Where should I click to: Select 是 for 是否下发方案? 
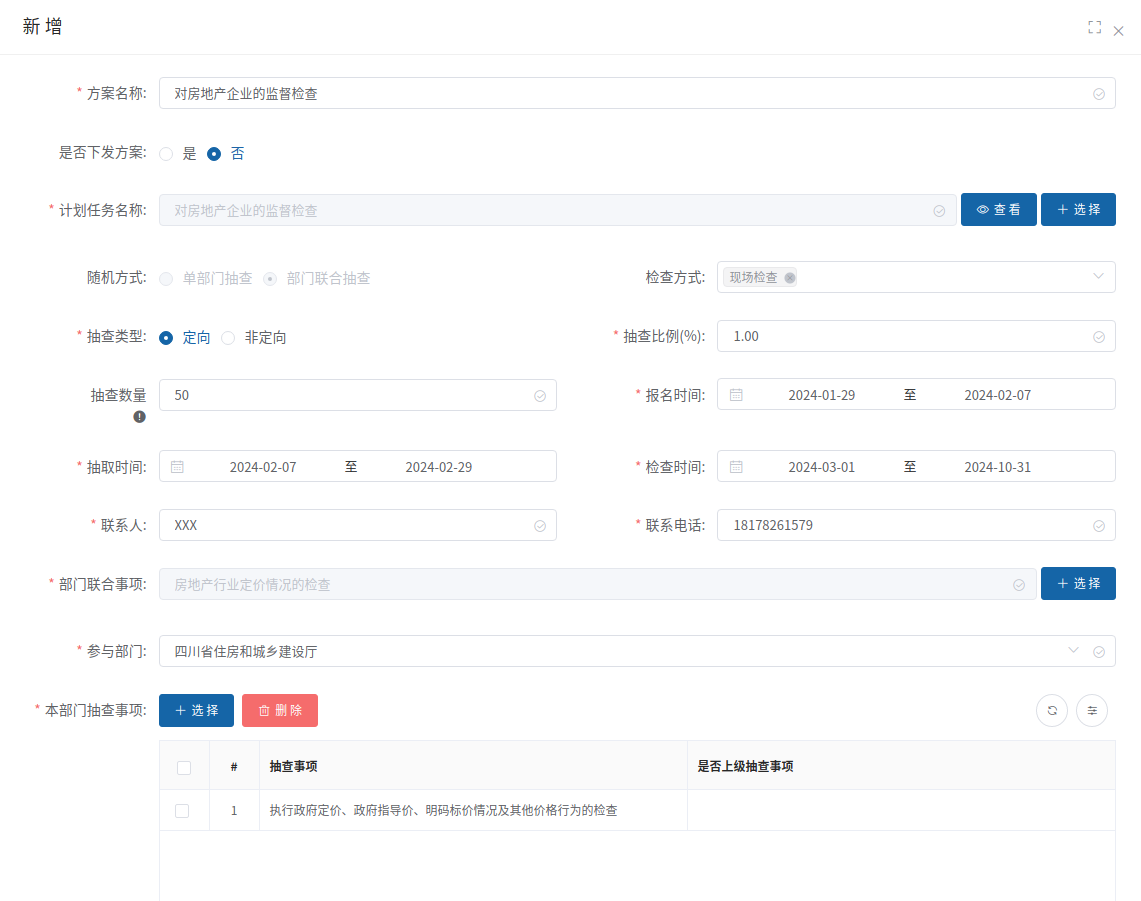167,154
